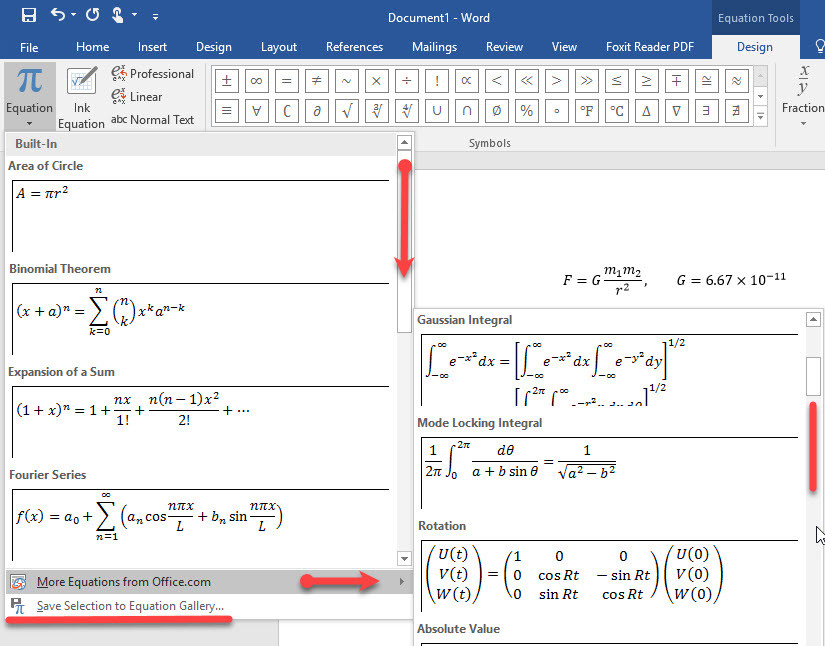Click Office.com equations scroll up arrow
This screenshot has height=646, width=825.
point(813,319)
